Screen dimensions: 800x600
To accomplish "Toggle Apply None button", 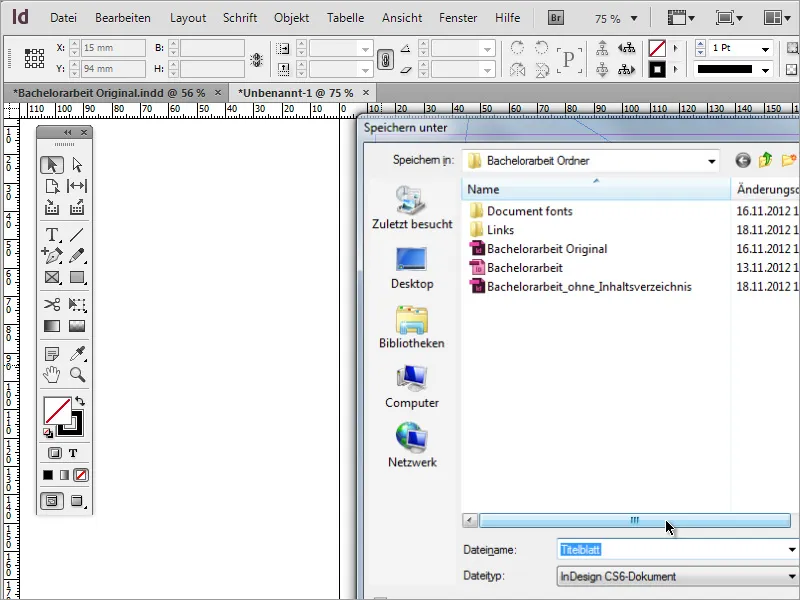I will [81, 475].
